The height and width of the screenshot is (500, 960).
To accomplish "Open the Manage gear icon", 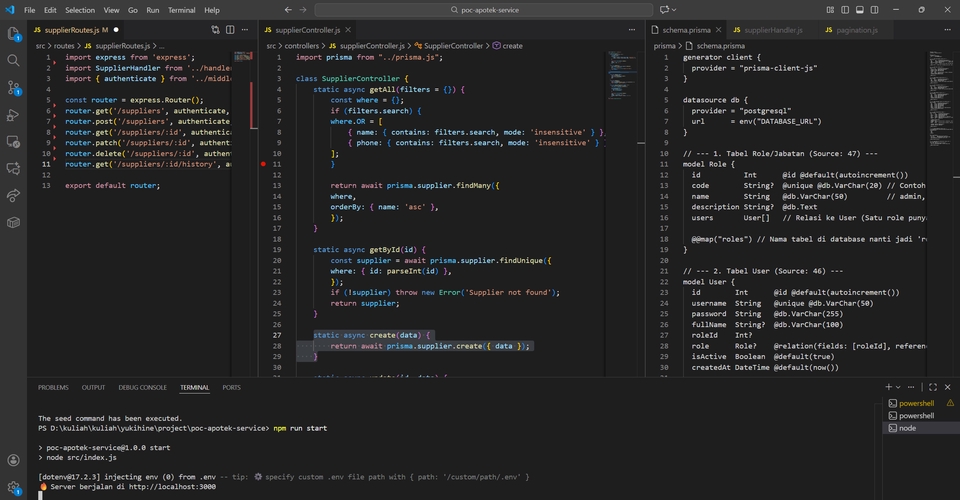I will [13, 488].
